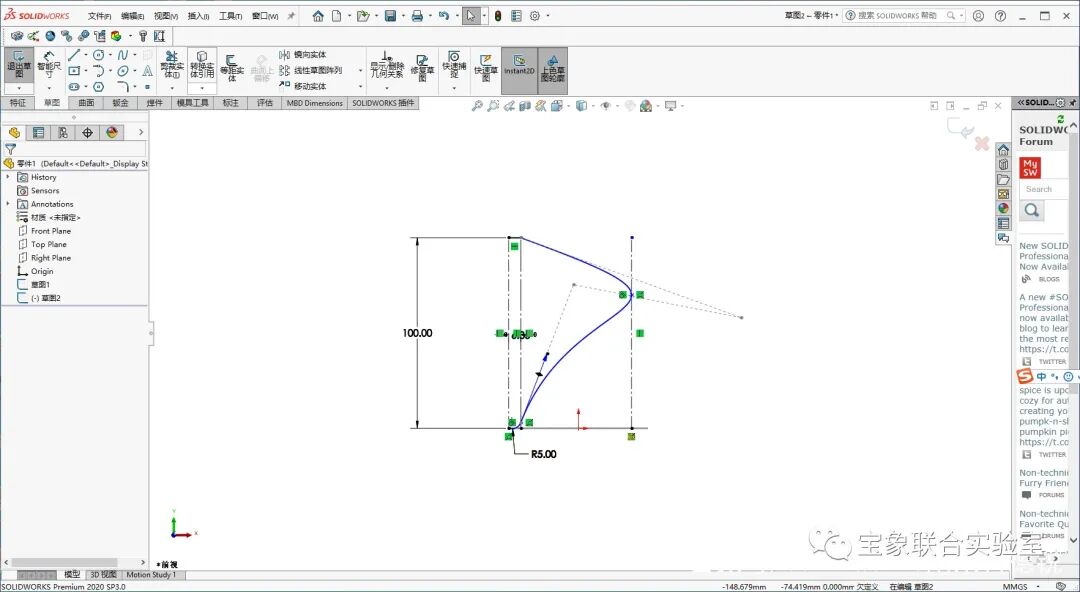Toggle the task pane pin icon
Image resolution: width=1080 pixels, height=592 pixels.
tap(1073, 103)
